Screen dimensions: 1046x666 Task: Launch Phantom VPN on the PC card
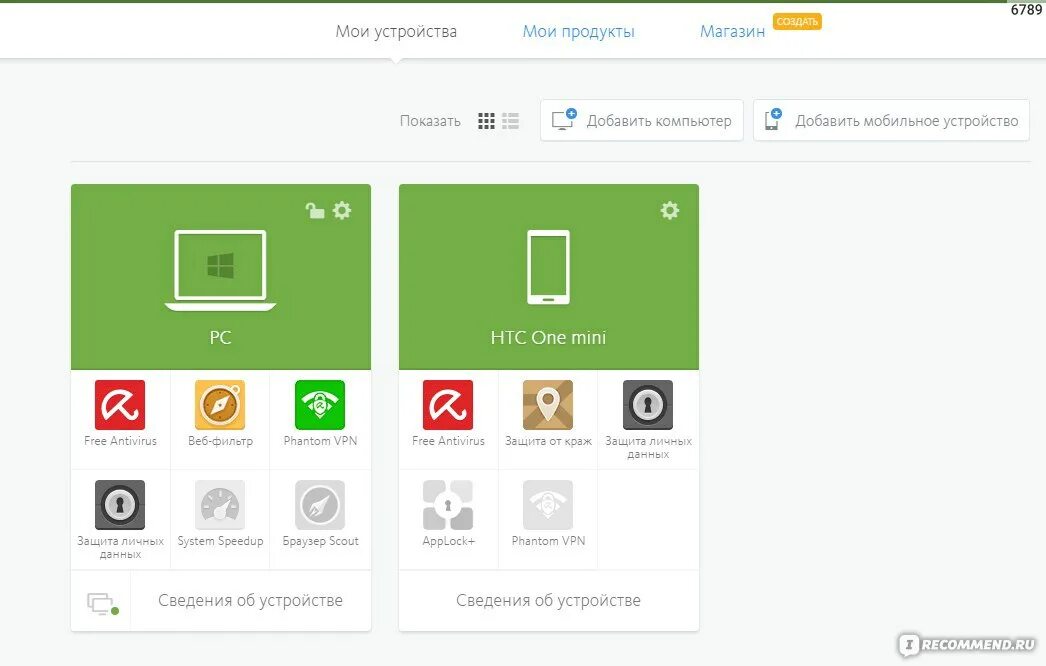tap(320, 405)
